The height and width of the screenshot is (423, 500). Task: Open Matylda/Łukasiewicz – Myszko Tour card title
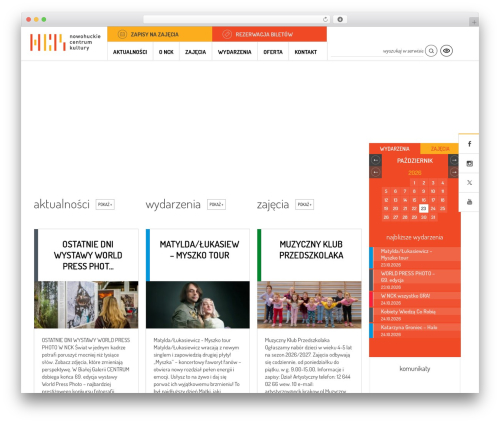199,250
